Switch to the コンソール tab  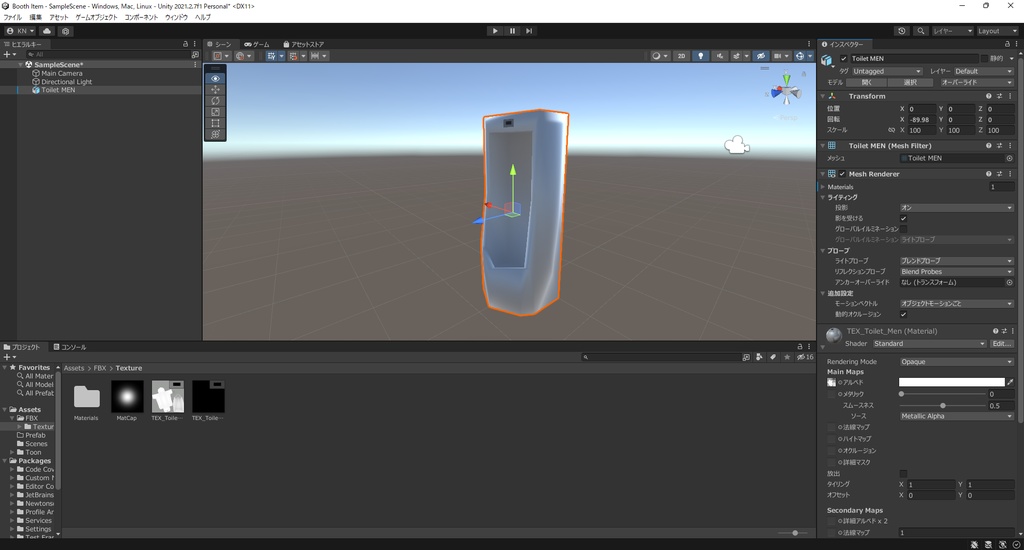point(70,347)
